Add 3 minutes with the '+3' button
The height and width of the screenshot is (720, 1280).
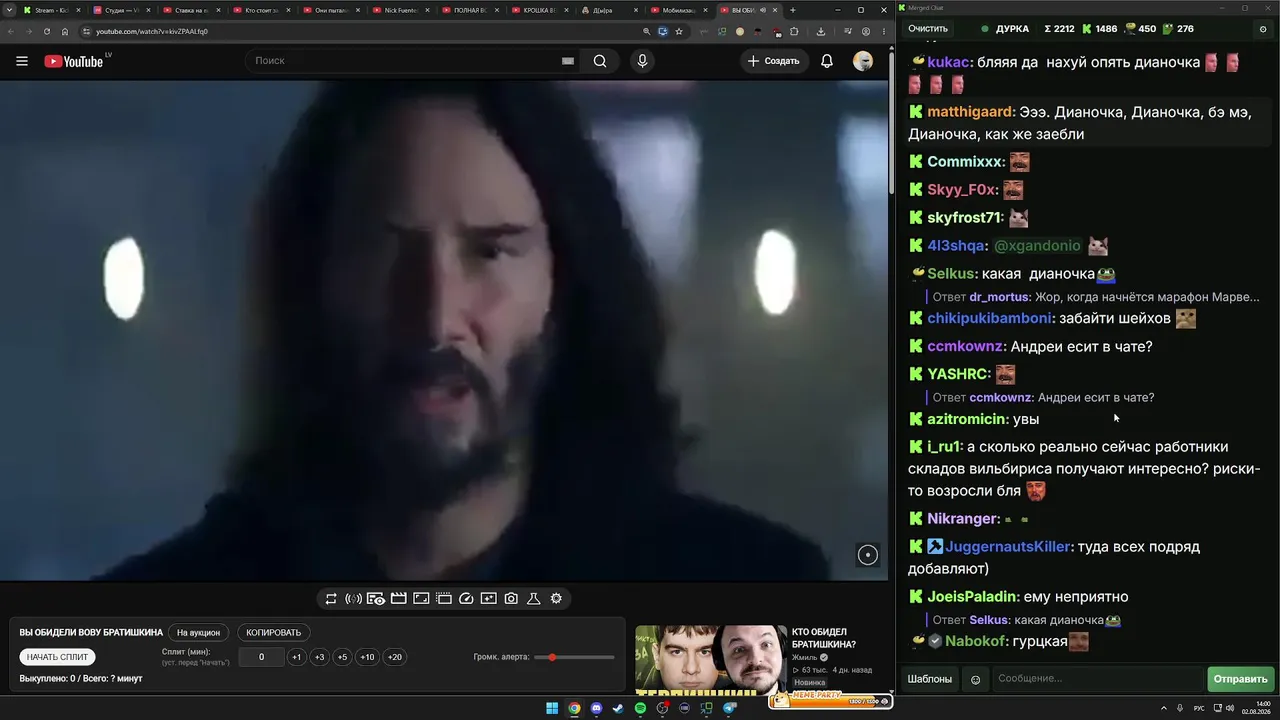319,657
